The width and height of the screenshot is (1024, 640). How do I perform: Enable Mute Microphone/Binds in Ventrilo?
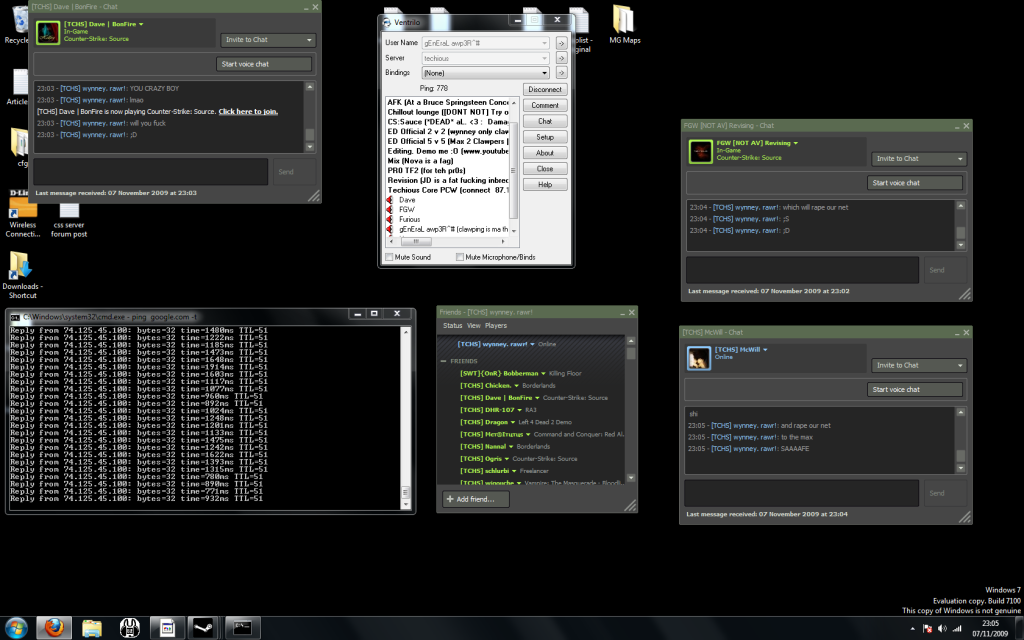460,257
